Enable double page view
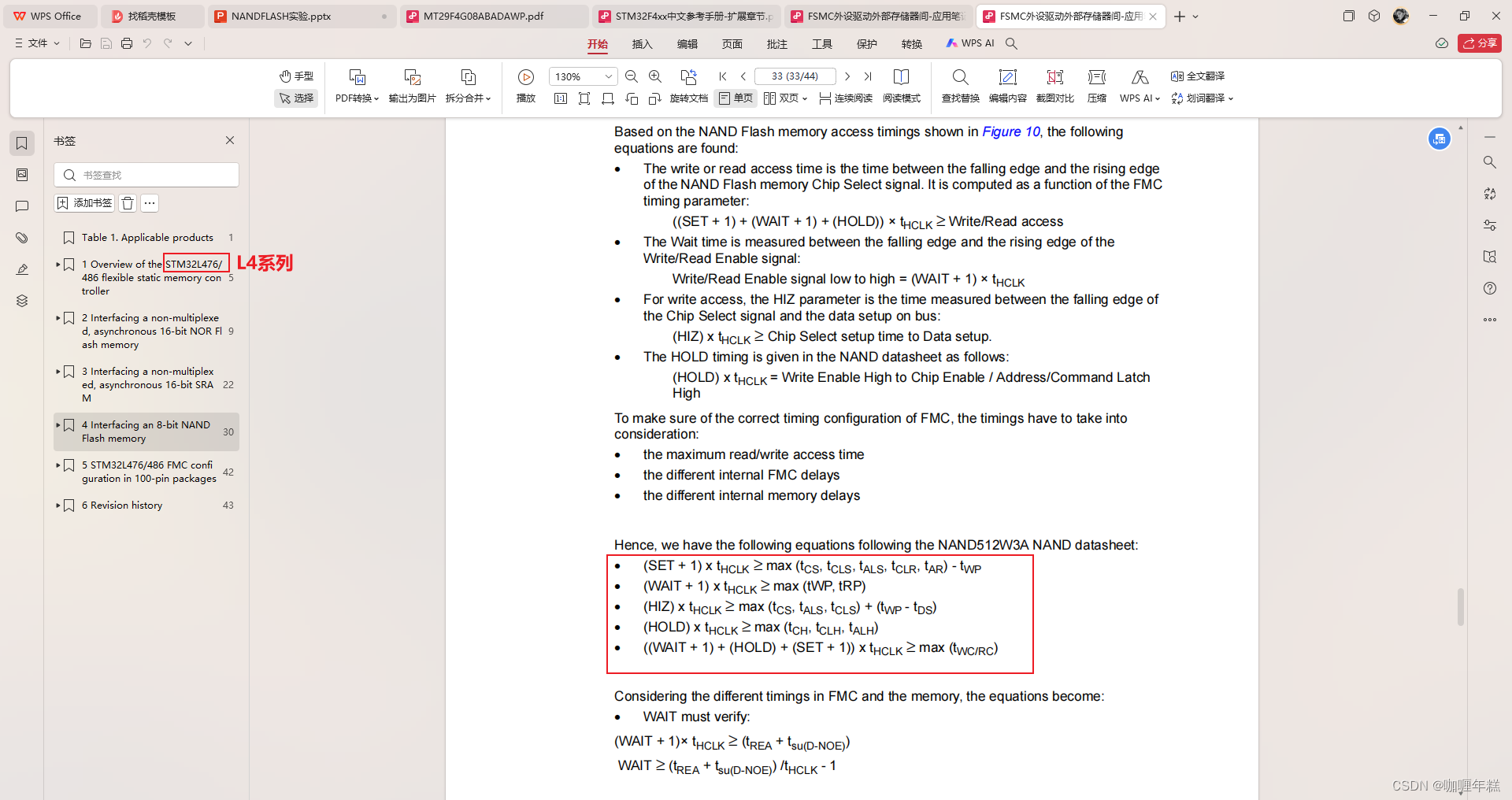 pos(785,98)
